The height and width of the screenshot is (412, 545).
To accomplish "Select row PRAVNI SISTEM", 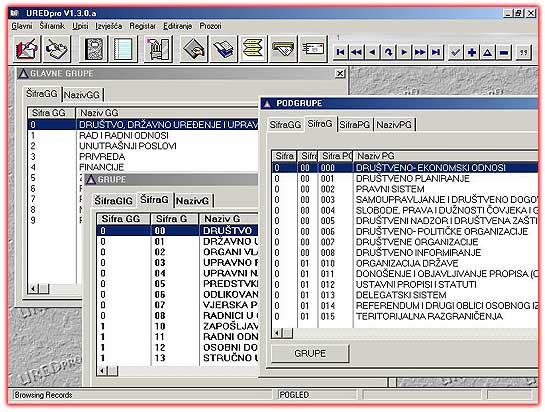I will (405, 189).
